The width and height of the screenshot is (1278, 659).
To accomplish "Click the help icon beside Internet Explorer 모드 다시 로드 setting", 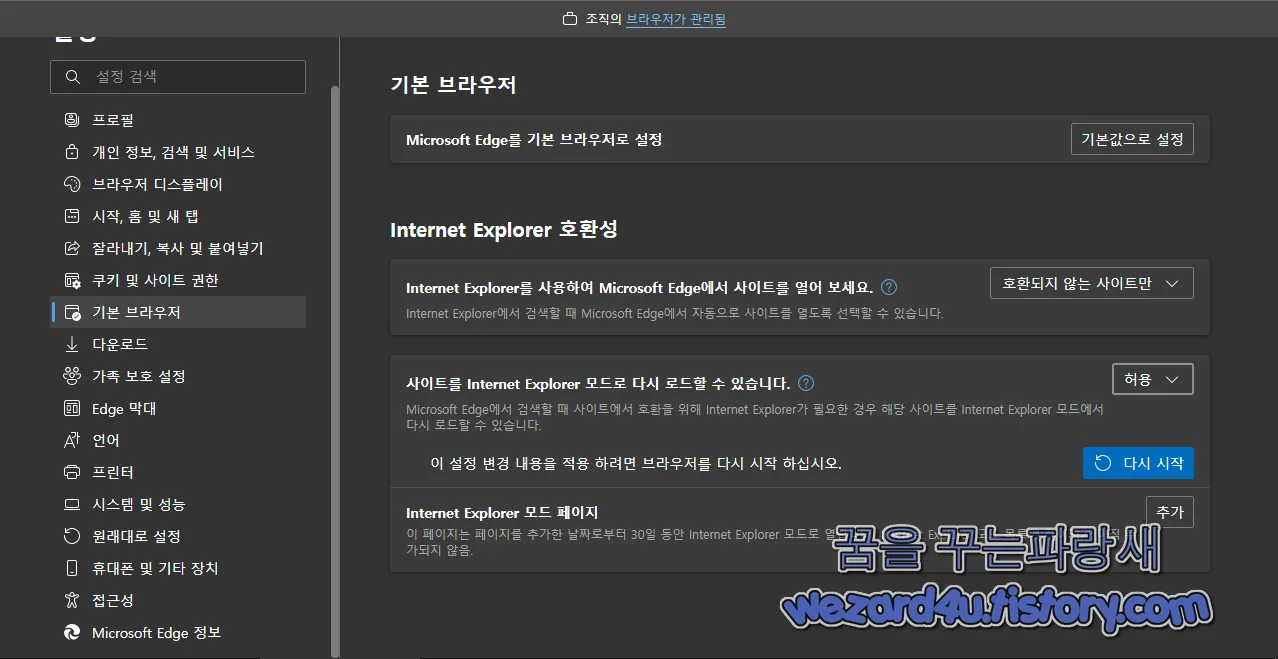I will click(x=805, y=382).
